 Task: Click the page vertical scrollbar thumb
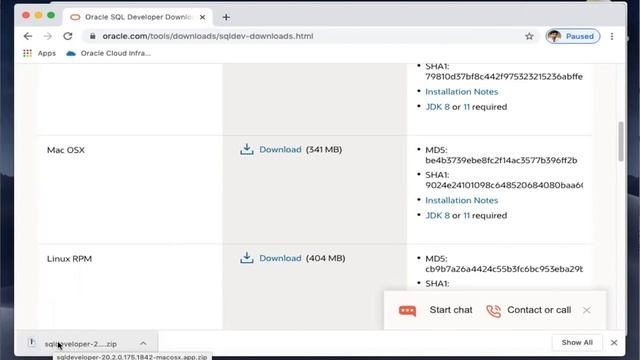[x=621, y=141]
